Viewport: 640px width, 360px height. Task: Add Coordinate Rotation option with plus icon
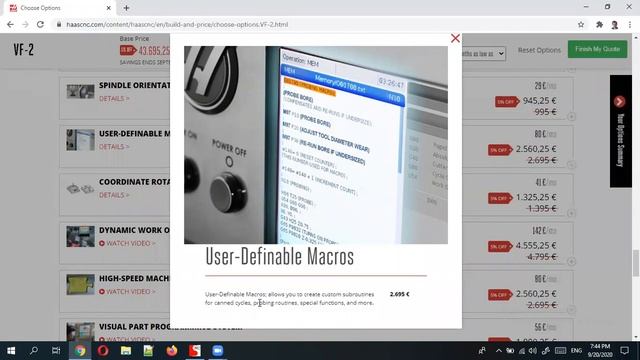(571, 213)
